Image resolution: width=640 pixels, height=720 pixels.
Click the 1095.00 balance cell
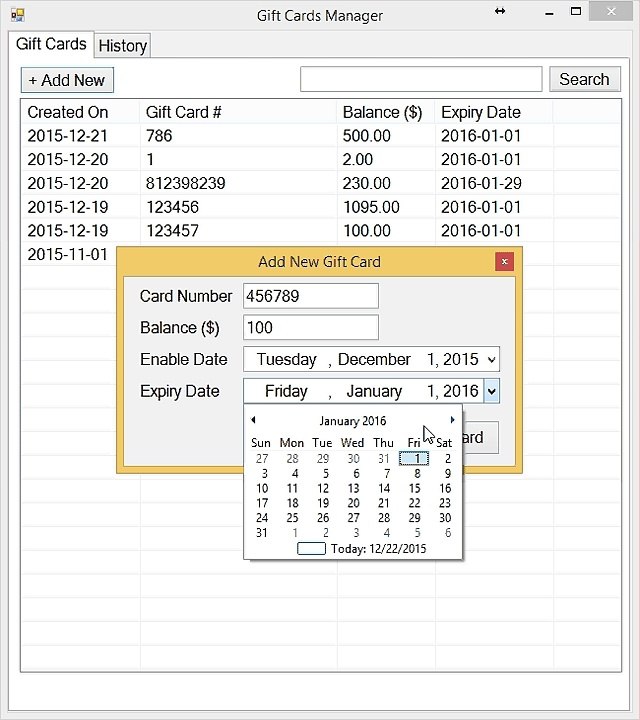(371, 207)
